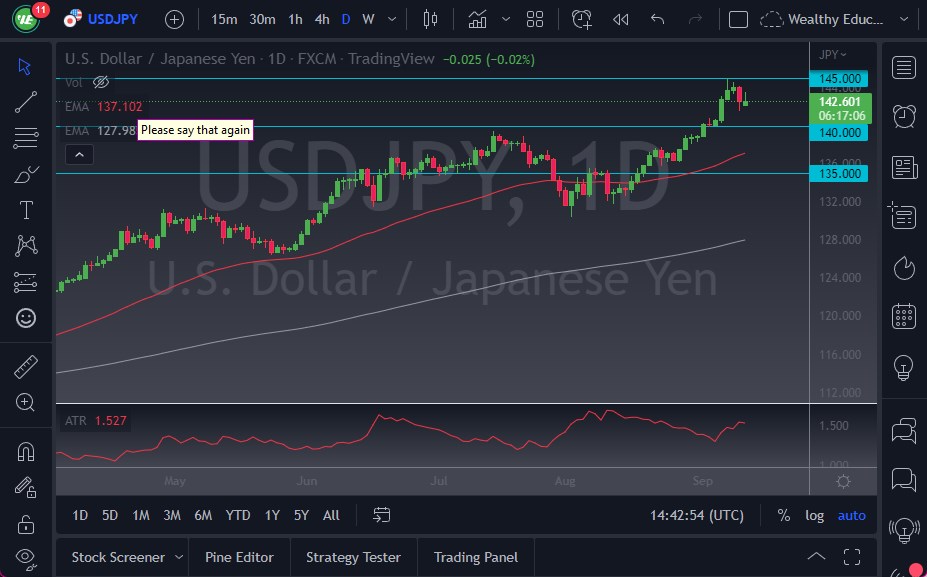Enable logarithmic price scale
This screenshot has height=577, width=927.
814,515
